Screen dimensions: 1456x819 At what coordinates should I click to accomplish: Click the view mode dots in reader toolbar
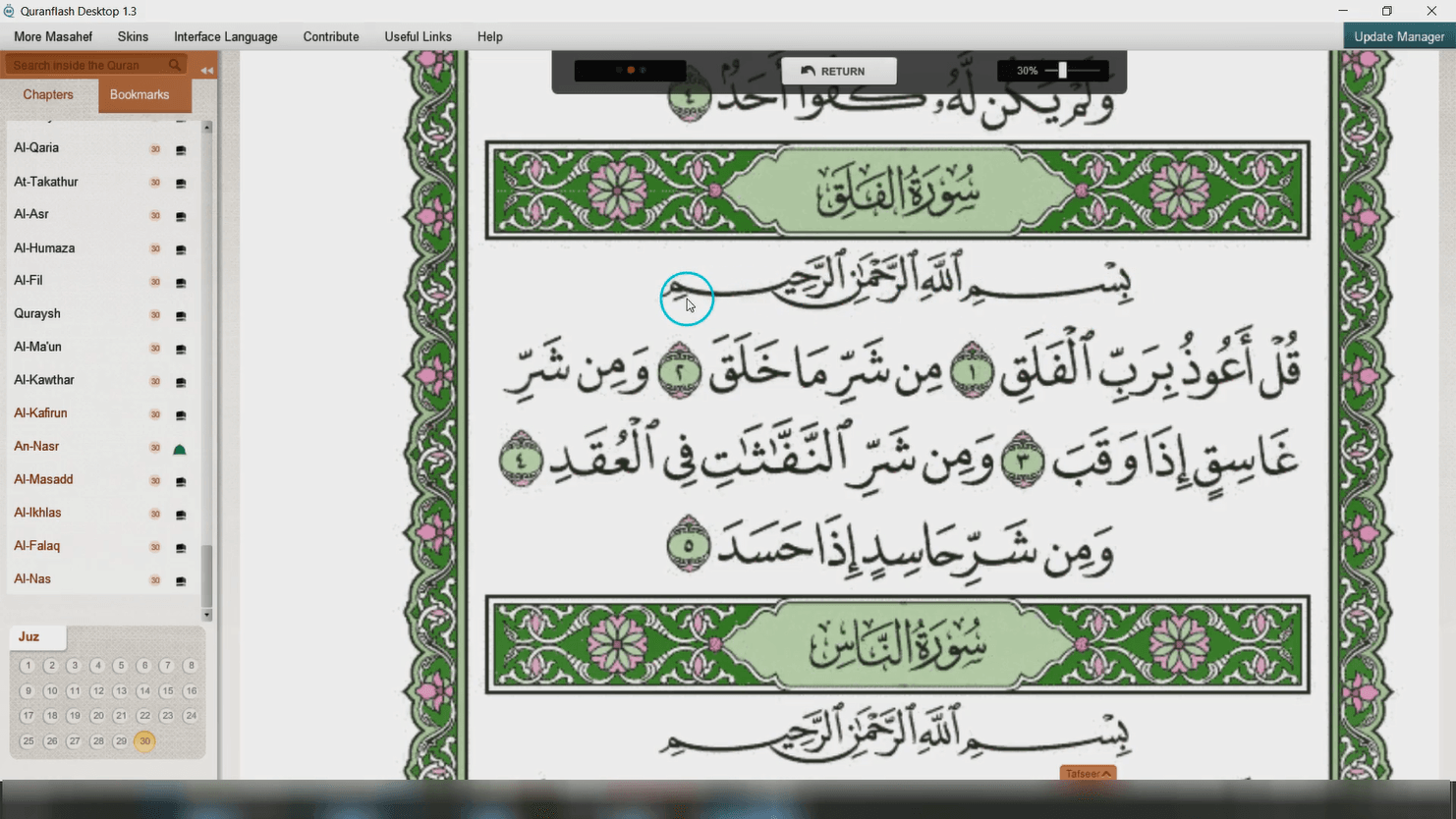pos(631,71)
